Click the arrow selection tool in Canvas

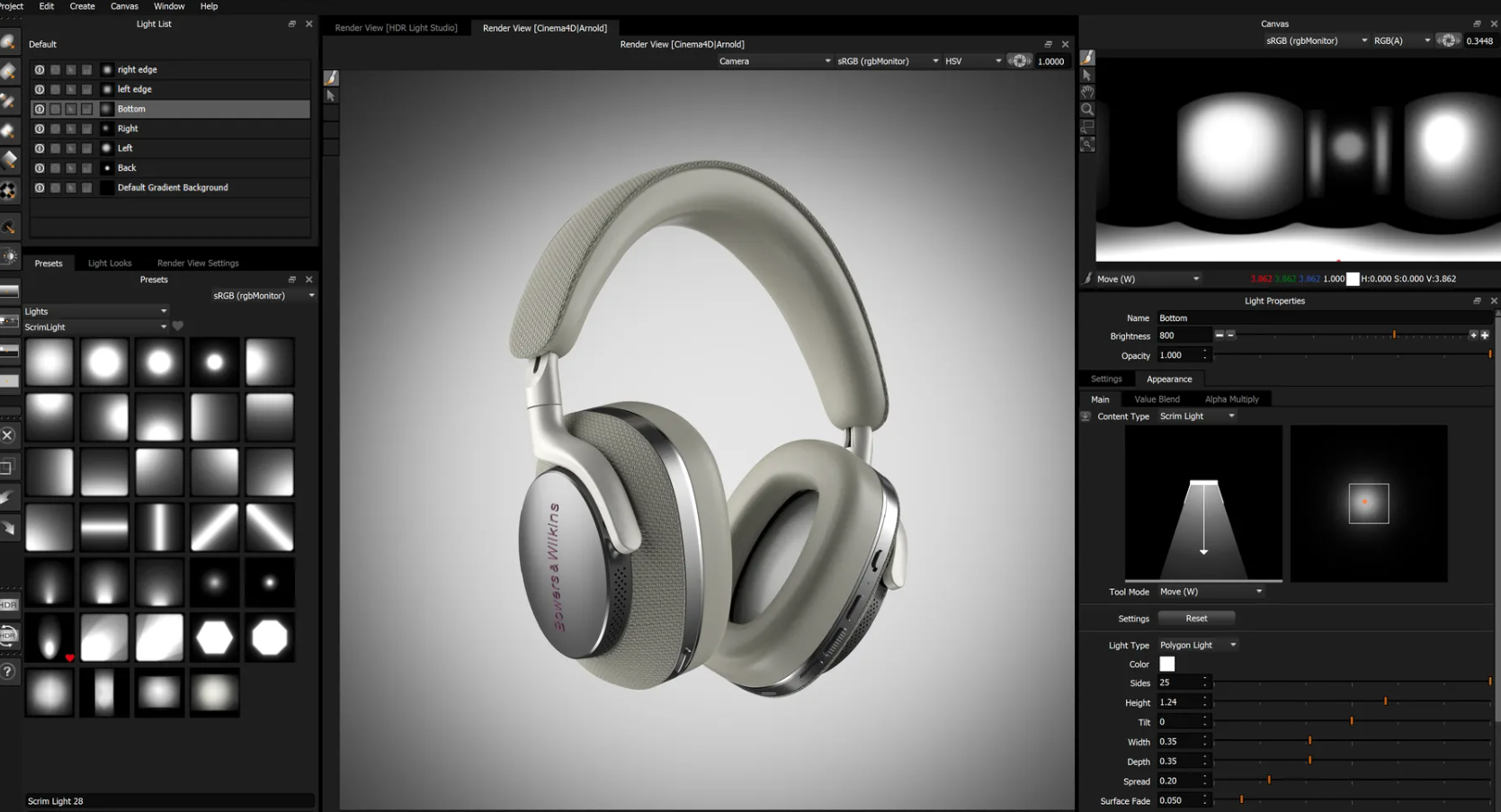click(x=1087, y=76)
